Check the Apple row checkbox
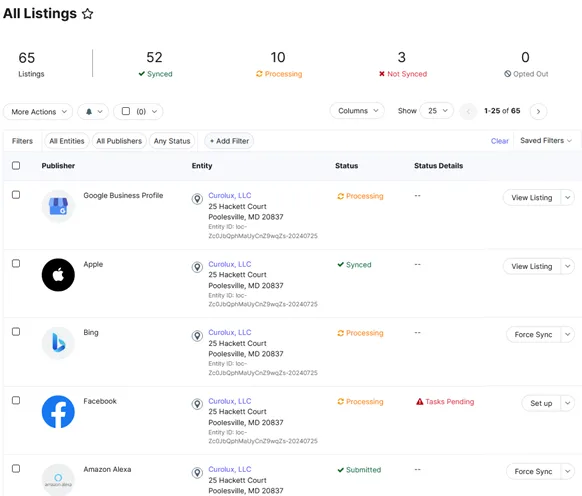Screen dimensions: 582x496 pos(16,263)
